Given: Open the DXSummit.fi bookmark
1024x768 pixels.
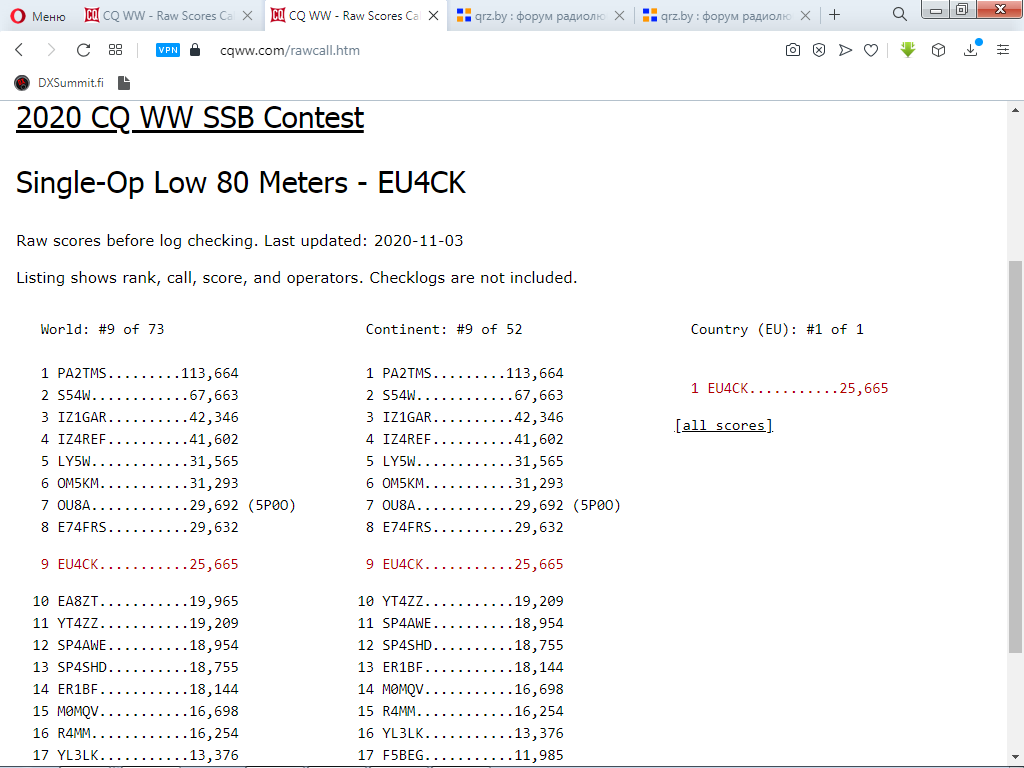Looking at the screenshot, I should pyautogui.click(x=59, y=83).
